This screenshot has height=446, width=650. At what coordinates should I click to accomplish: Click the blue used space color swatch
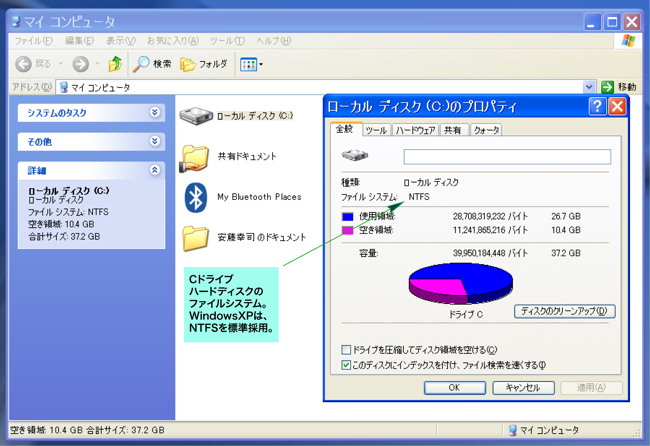tap(347, 216)
